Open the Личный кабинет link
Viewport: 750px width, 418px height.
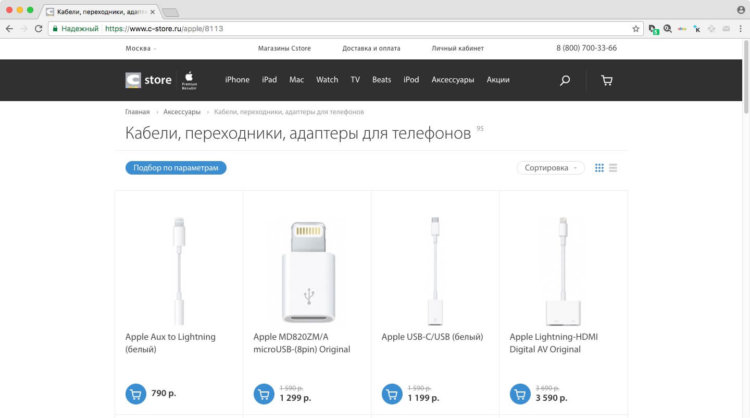(x=458, y=48)
